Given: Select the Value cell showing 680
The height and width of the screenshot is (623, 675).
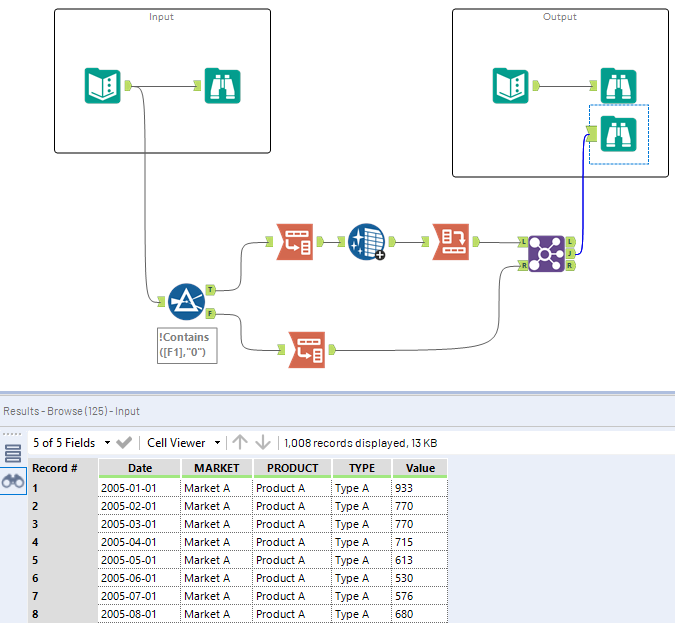Looking at the screenshot, I should click(x=420, y=614).
